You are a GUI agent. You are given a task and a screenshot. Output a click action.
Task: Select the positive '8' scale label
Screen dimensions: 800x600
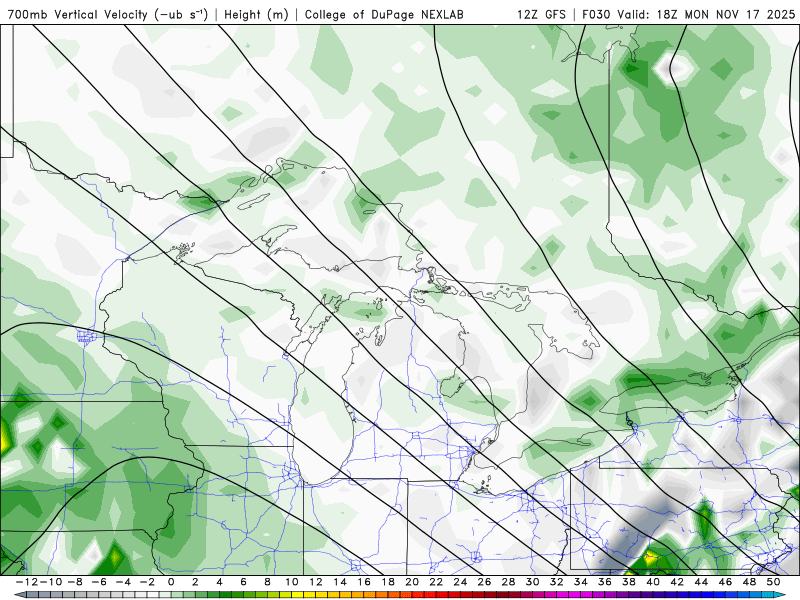[x=267, y=582]
